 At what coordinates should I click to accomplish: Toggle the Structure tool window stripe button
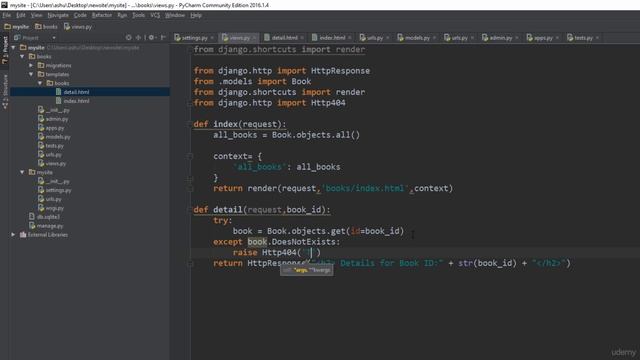[x=5, y=91]
